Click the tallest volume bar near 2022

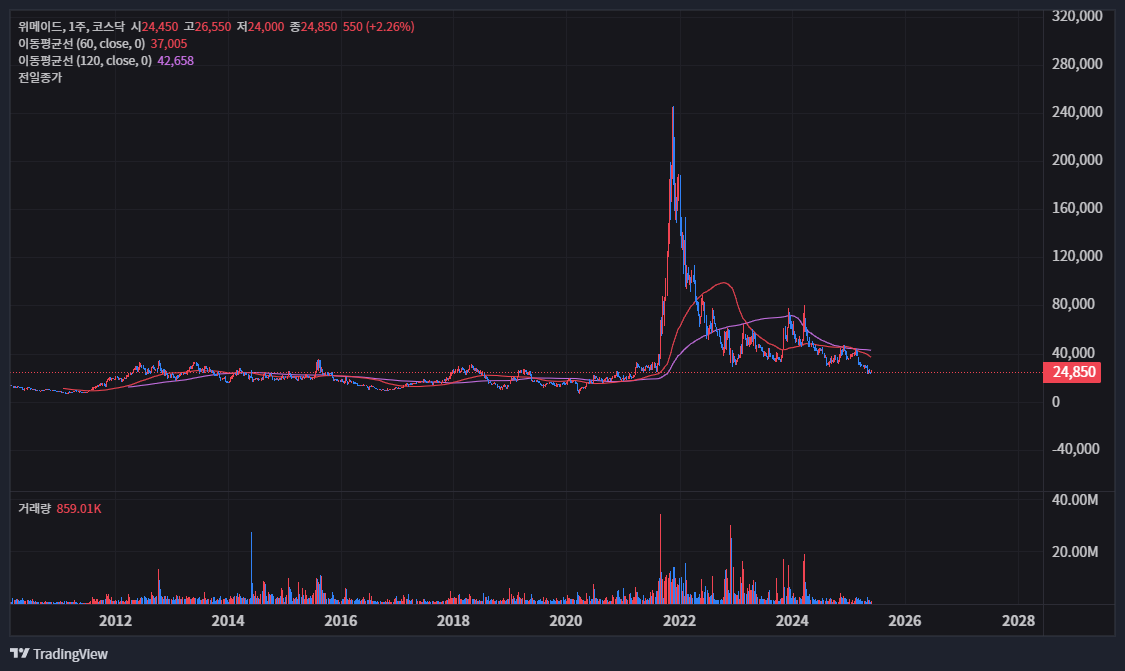click(661, 559)
